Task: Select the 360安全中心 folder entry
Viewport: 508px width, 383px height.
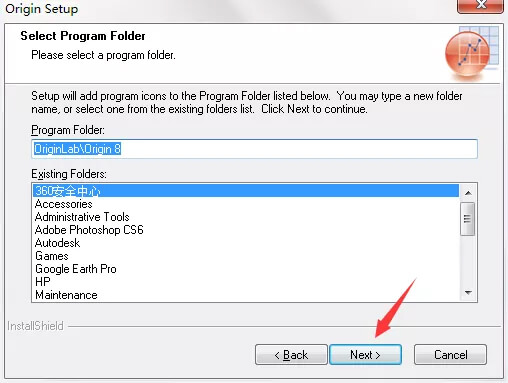Action: [x=246, y=191]
